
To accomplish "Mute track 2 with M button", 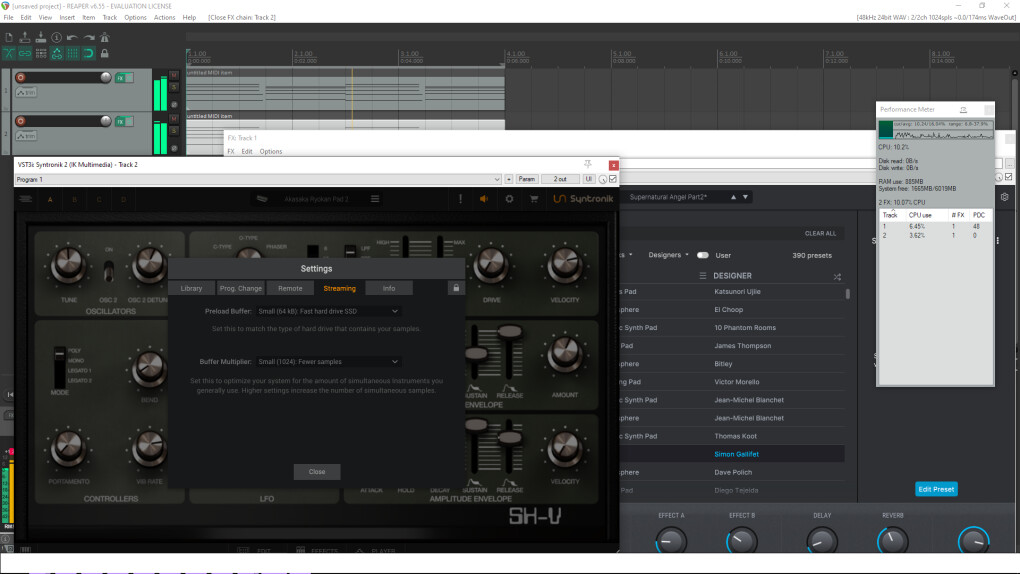I will [174, 119].
